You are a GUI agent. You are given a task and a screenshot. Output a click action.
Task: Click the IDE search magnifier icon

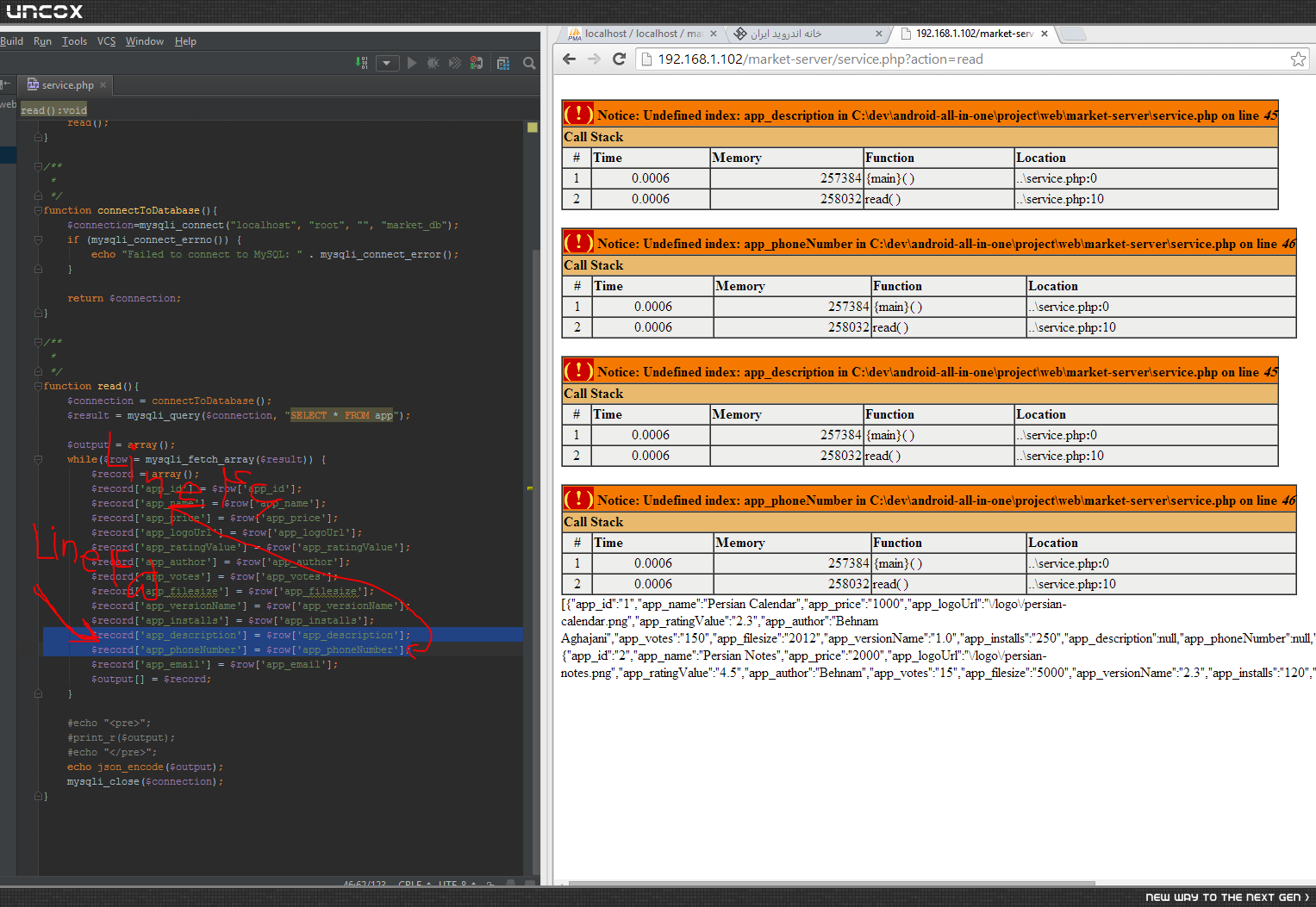pos(529,63)
